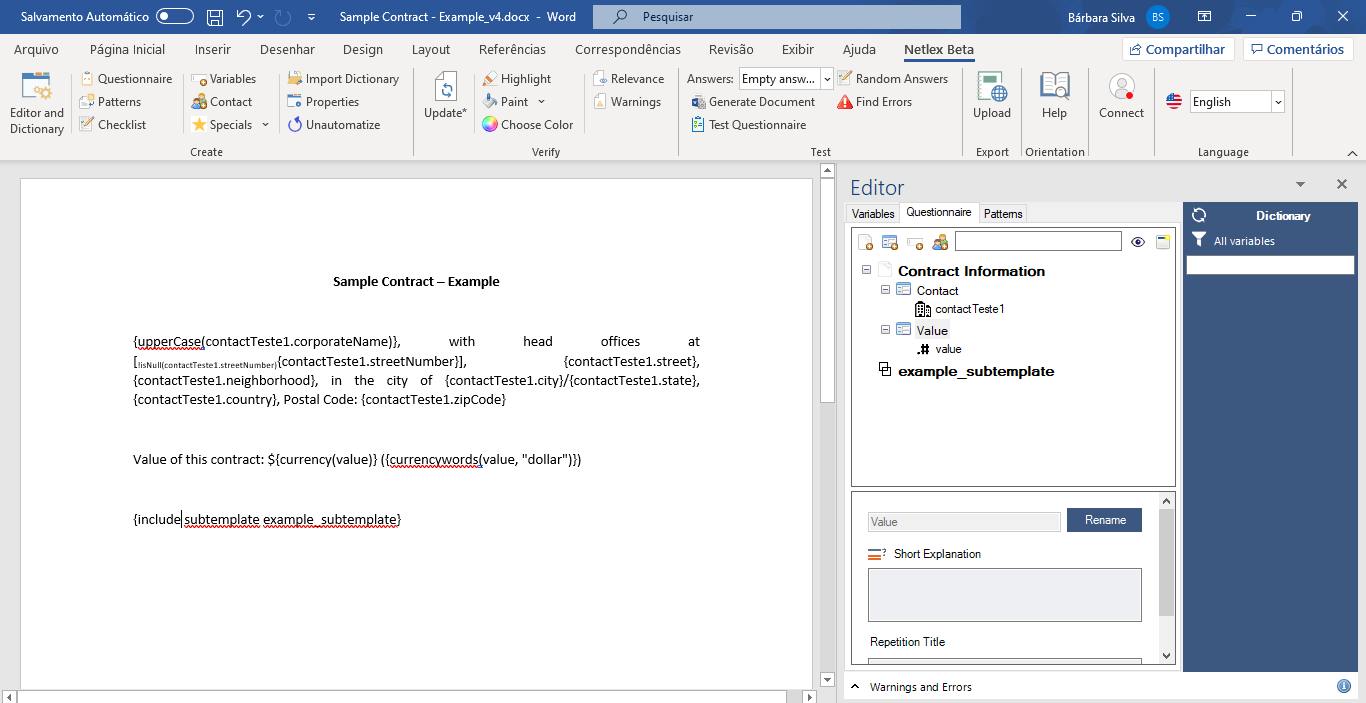
Task: Click the Rename button
Action: (x=1104, y=520)
